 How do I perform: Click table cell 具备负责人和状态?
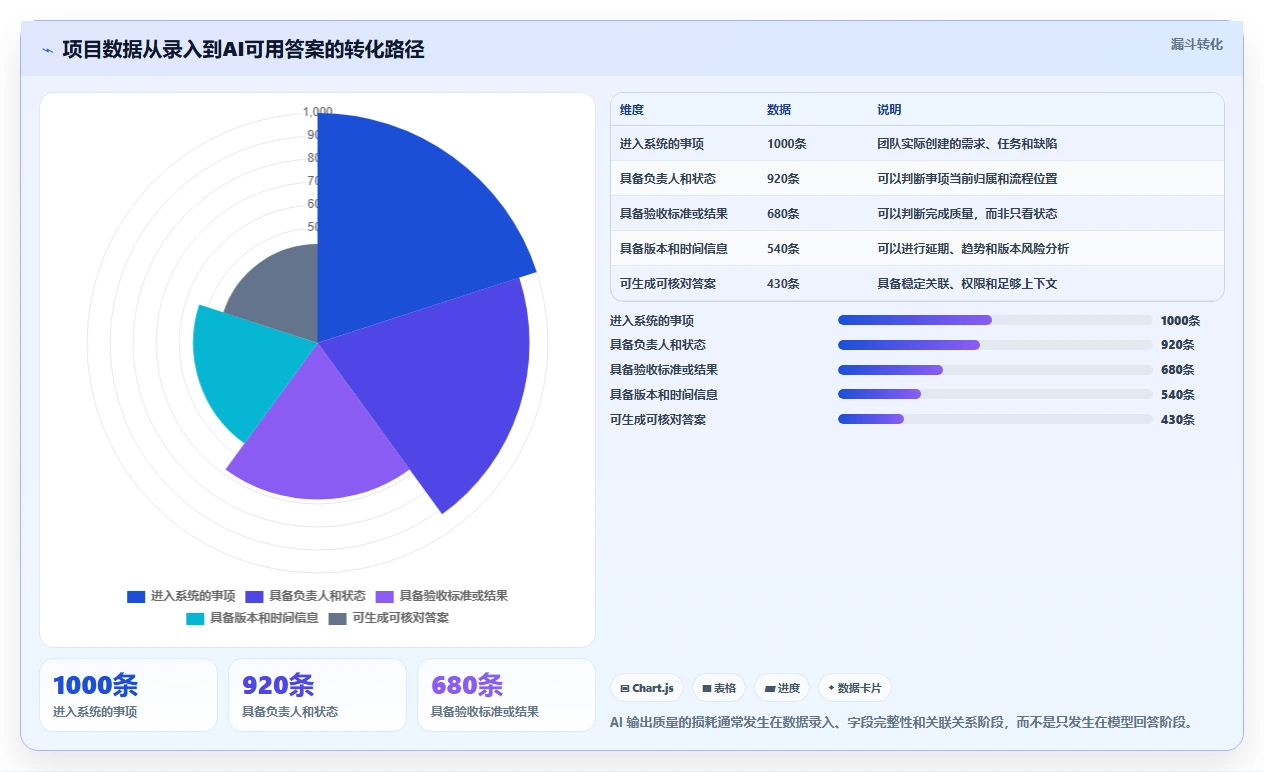668,179
